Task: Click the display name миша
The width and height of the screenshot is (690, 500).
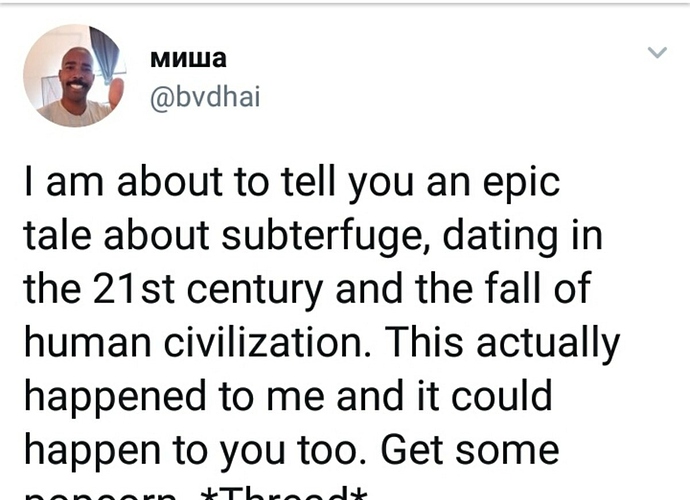Action: pyautogui.click(x=188, y=58)
